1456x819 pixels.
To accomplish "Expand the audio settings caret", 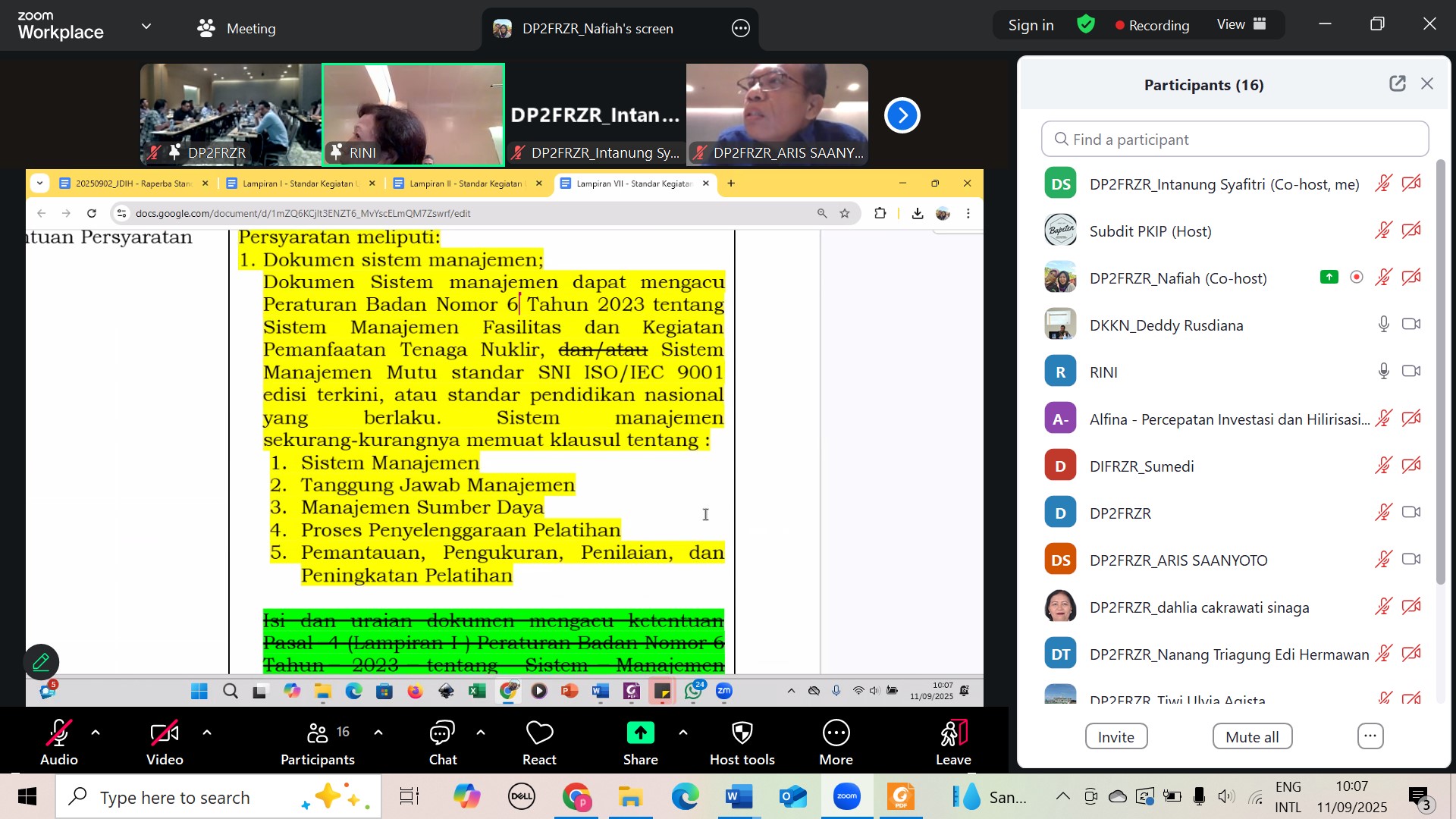I will click(x=96, y=733).
